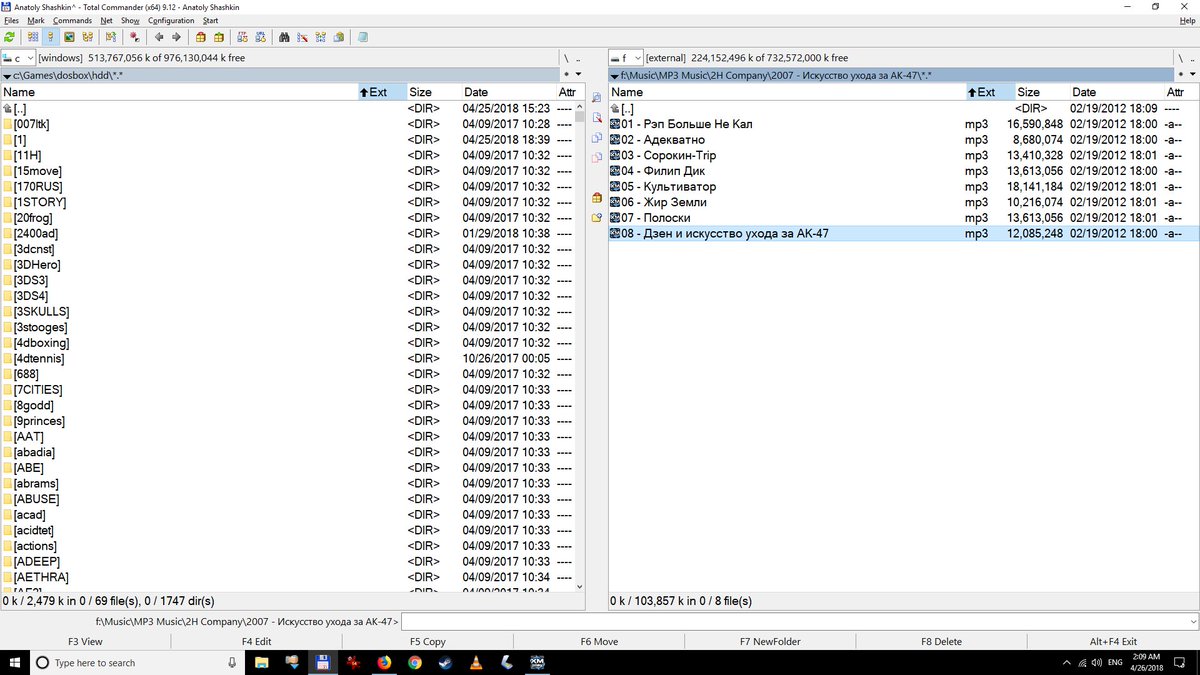This screenshot has width=1200, height=675.
Task: Click the F7 NewFolder button
Action: pyautogui.click(x=770, y=642)
